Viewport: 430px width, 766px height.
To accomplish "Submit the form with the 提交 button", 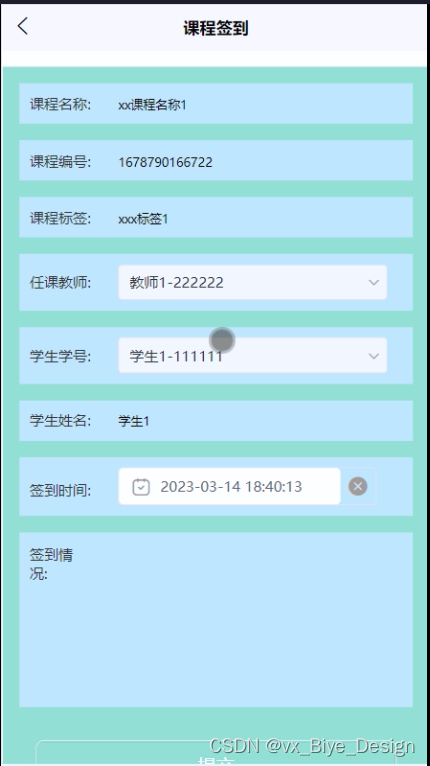I will coord(215,755).
